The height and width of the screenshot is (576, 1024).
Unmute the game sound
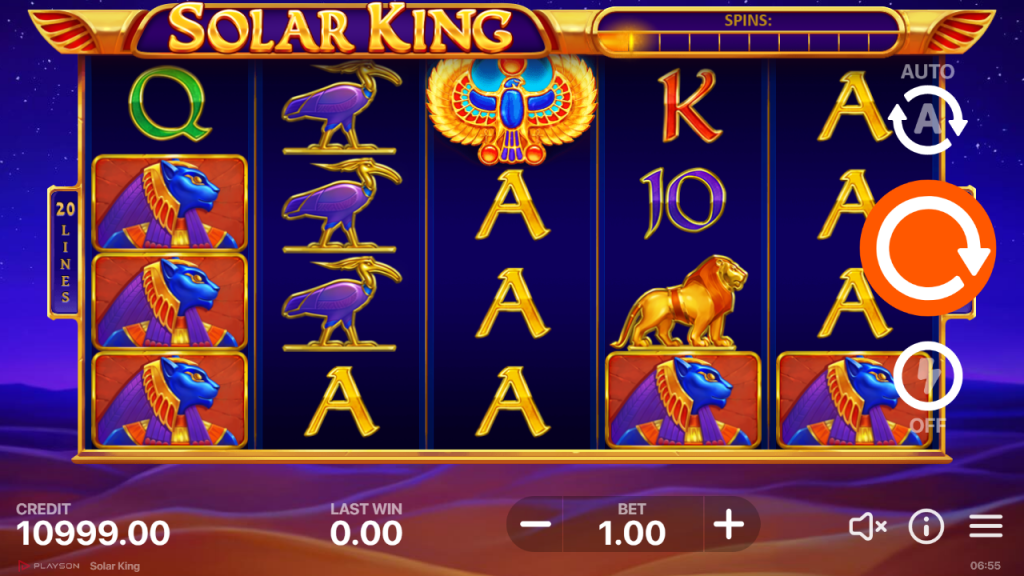pos(867,526)
